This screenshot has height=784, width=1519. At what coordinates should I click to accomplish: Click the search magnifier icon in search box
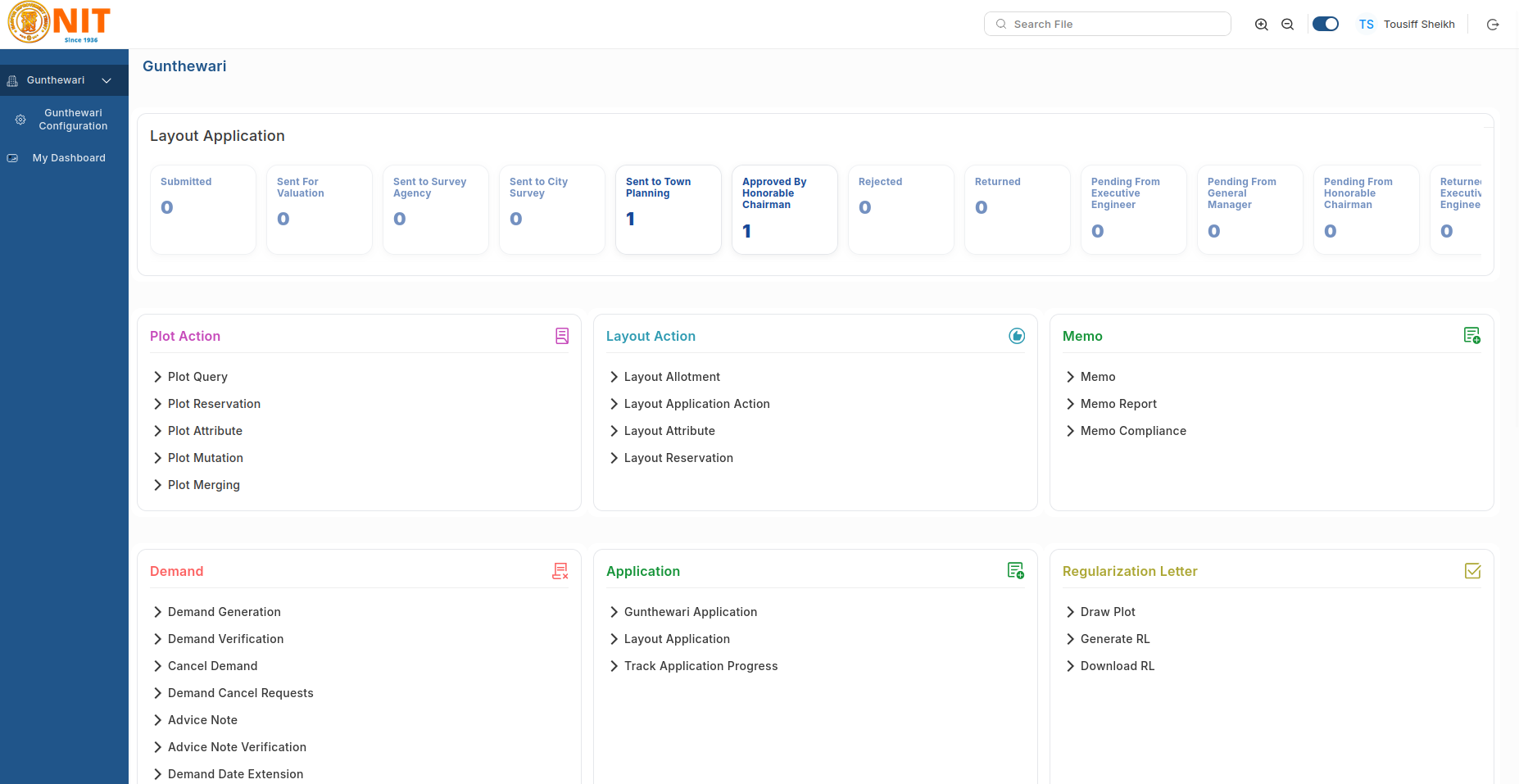click(1001, 24)
